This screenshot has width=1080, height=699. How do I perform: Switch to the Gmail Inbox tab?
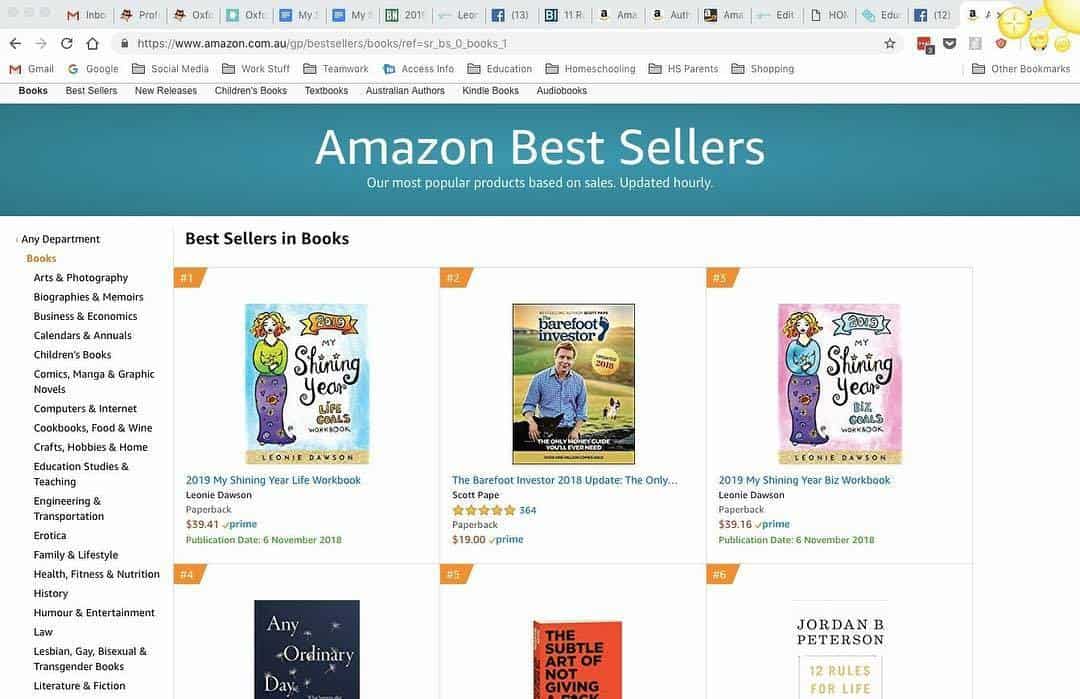click(x=86, y=15)
